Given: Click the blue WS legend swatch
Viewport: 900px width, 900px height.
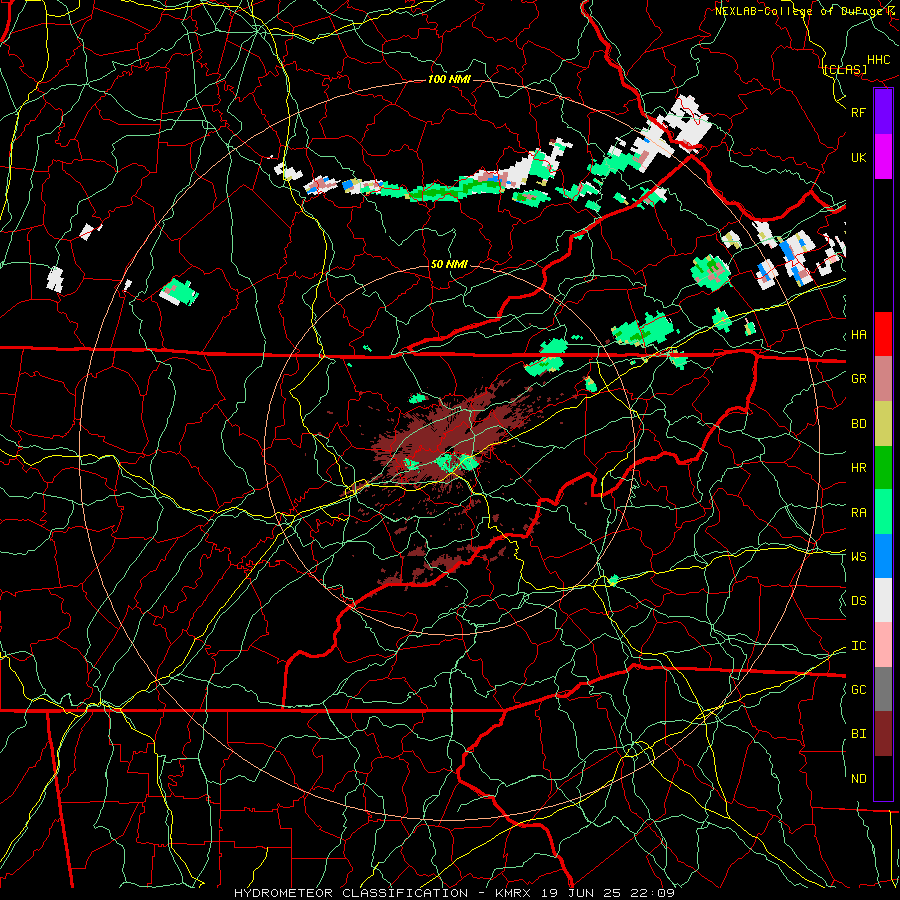Looking at the screenshot, I should click(883, 556).
